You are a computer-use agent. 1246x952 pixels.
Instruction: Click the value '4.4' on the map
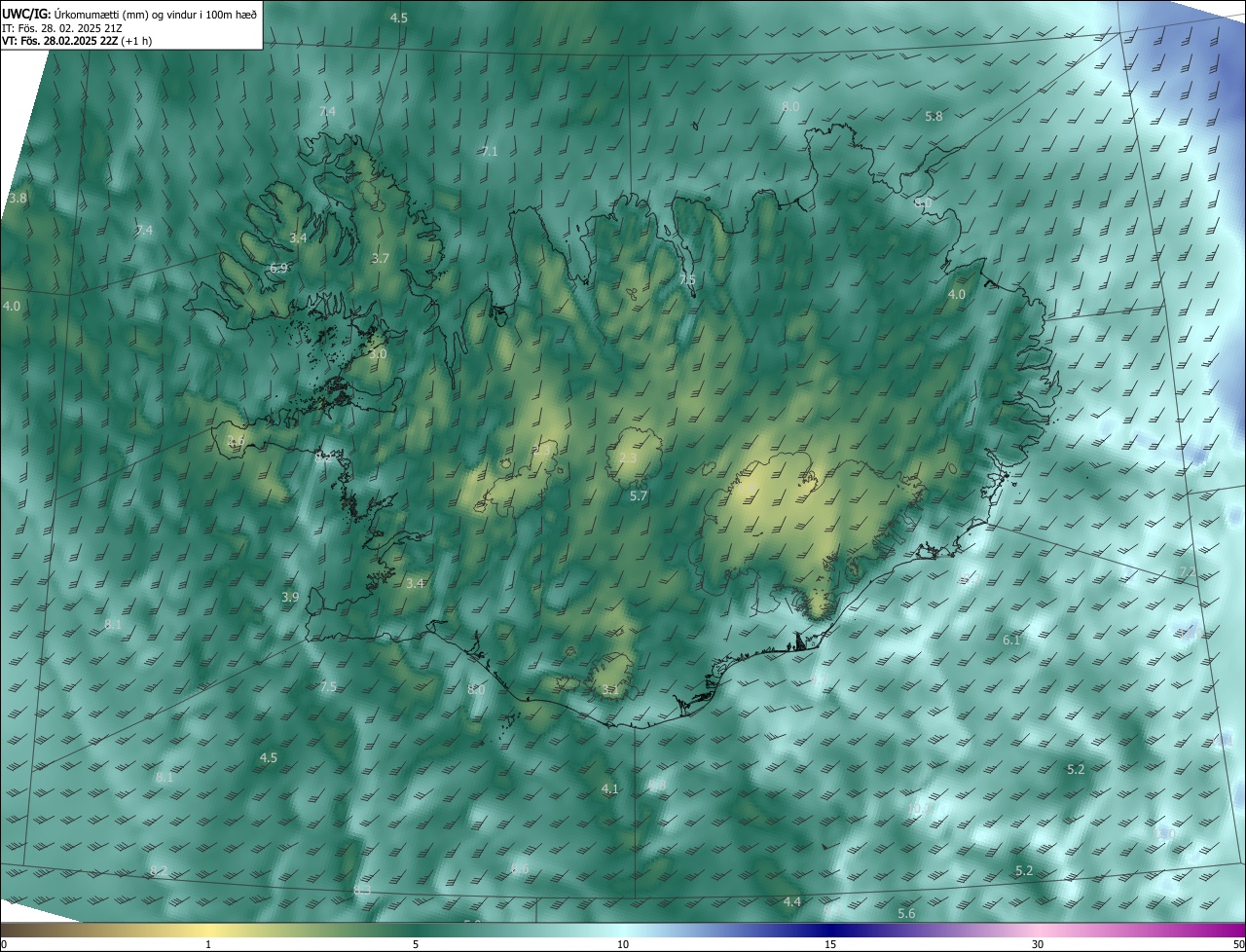tap(792, 902)
